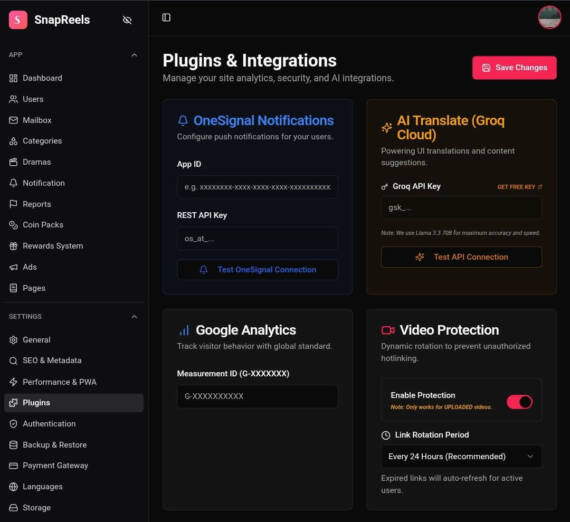Open Rewards System settings
Viewport: 570px width, 522px height.
coord(74,246)
